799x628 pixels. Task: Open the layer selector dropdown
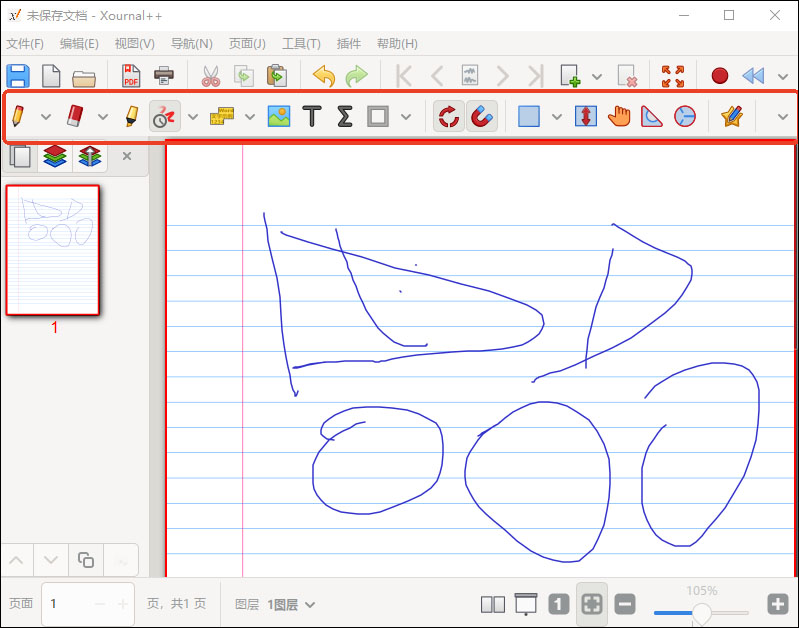291,604
